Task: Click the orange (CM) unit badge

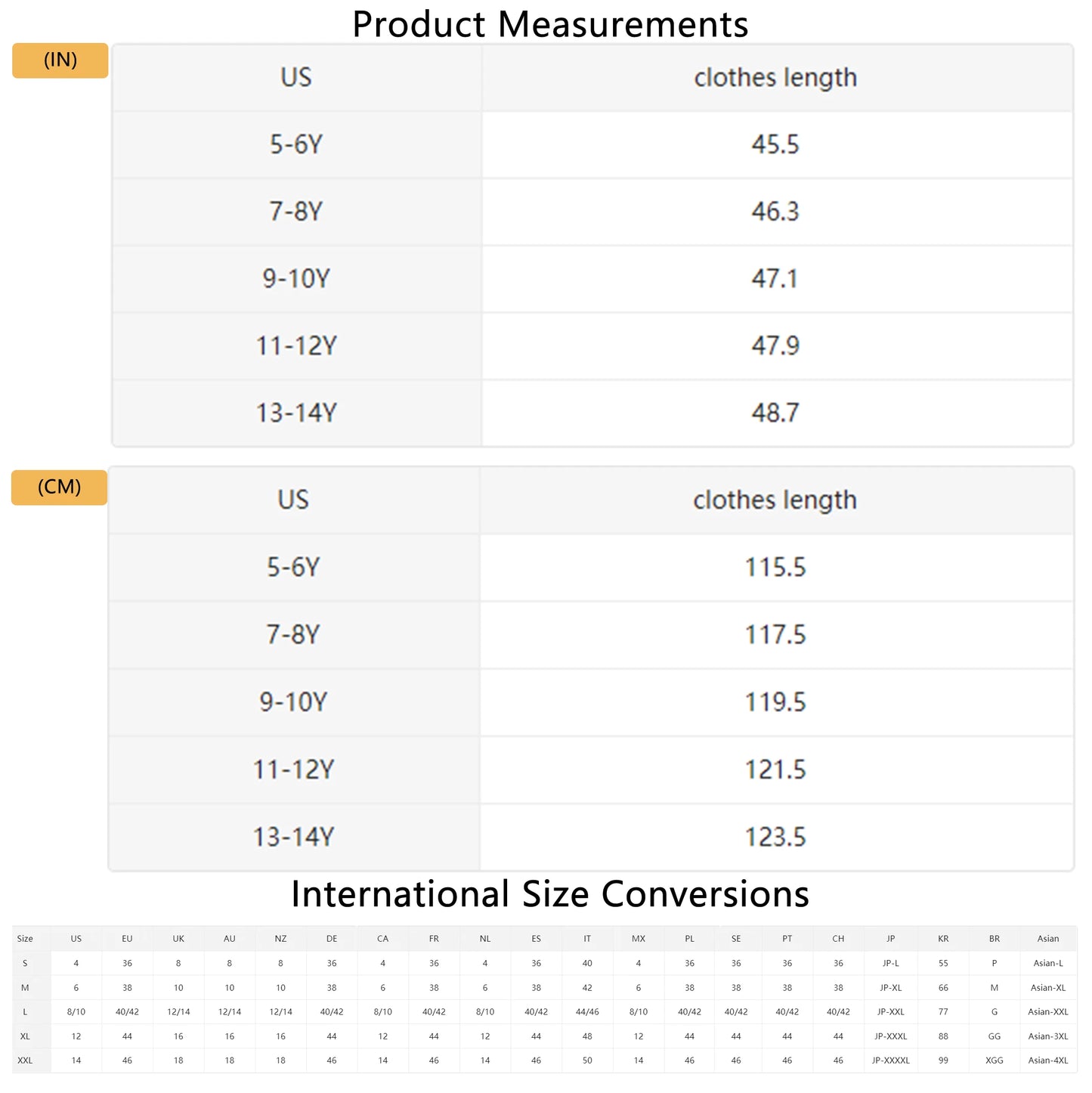Action: pyautogui.click(x=59, y=487)
